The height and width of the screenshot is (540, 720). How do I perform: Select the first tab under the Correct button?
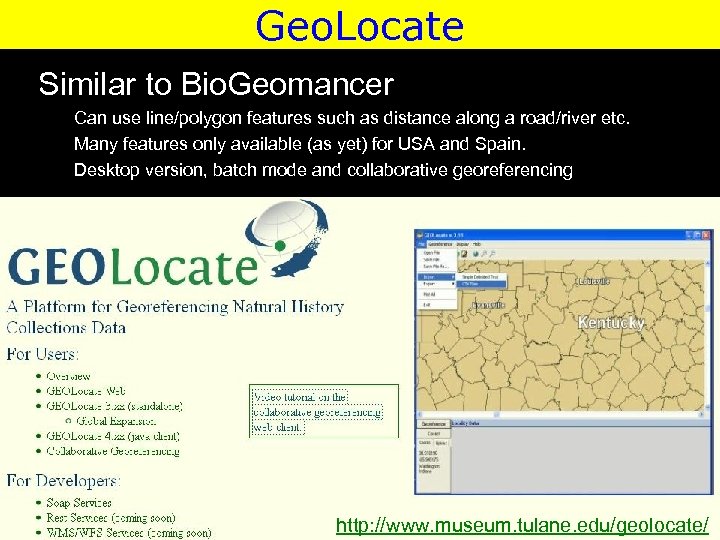pyautogui.click(x=425, y=442)
